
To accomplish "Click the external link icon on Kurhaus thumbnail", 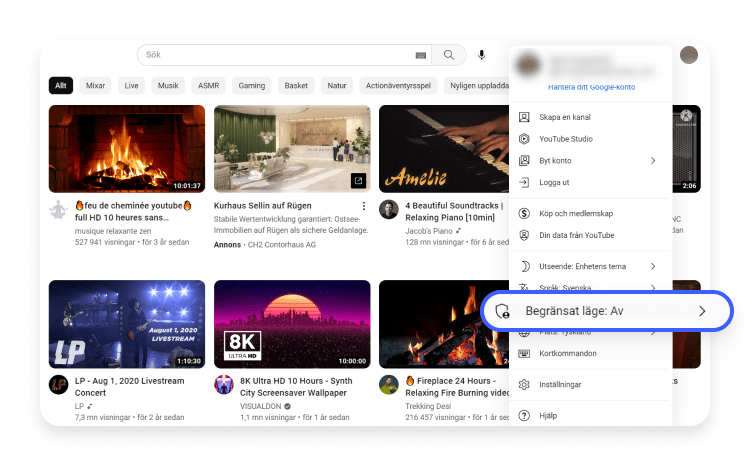I will 358,180.
